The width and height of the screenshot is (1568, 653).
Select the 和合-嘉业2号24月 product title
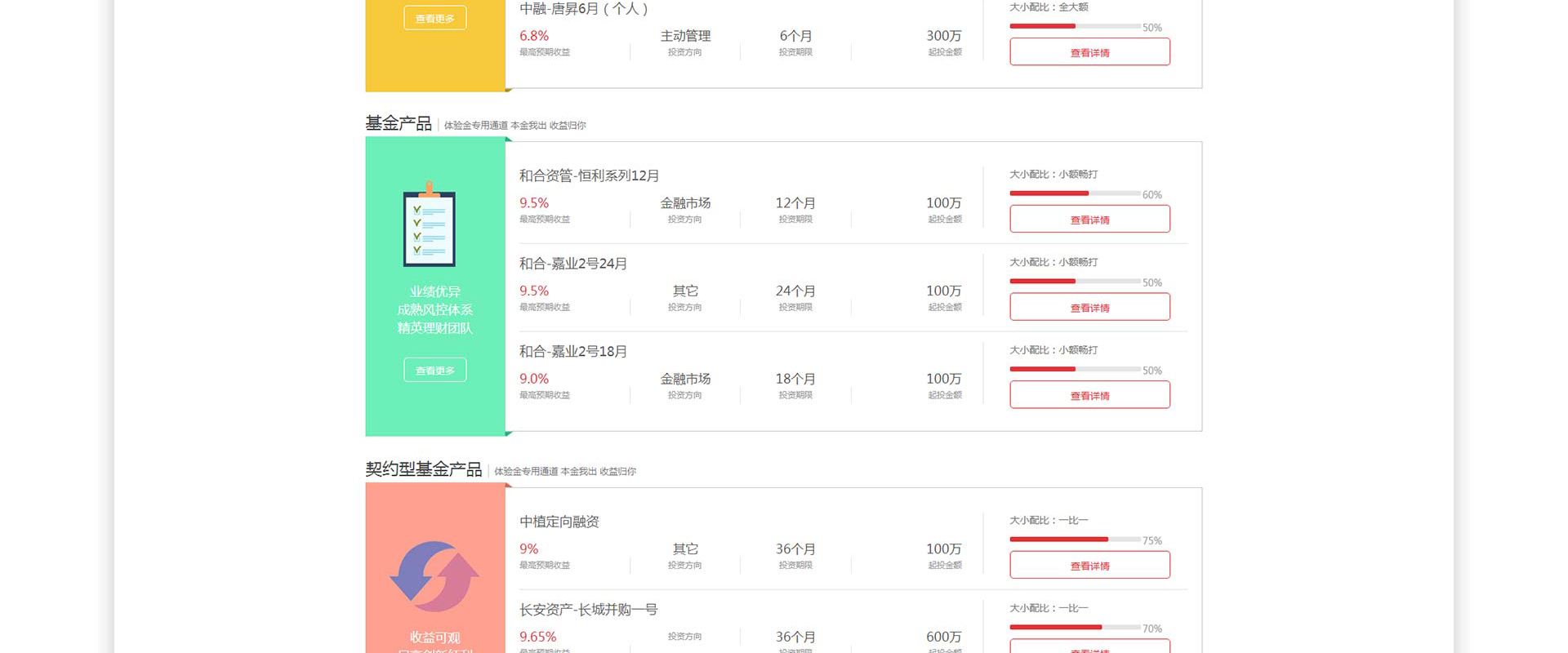pyautogui.click(x=572, y=264)
